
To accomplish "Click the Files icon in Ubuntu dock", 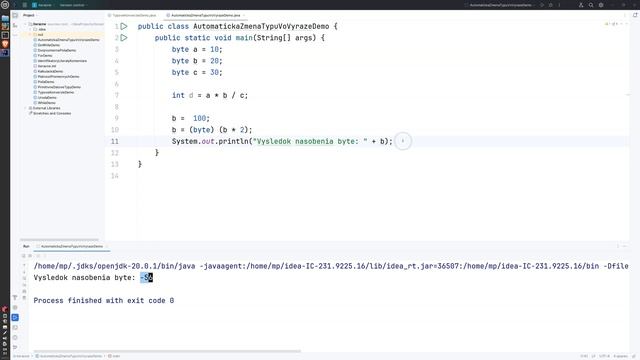I will point(5,18).
